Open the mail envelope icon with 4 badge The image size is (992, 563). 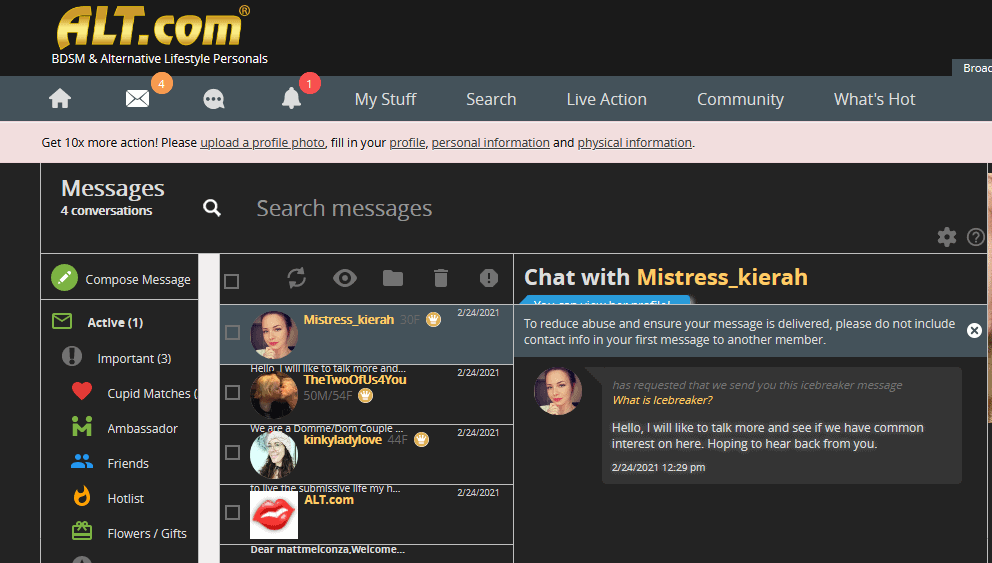click(137, 99)
